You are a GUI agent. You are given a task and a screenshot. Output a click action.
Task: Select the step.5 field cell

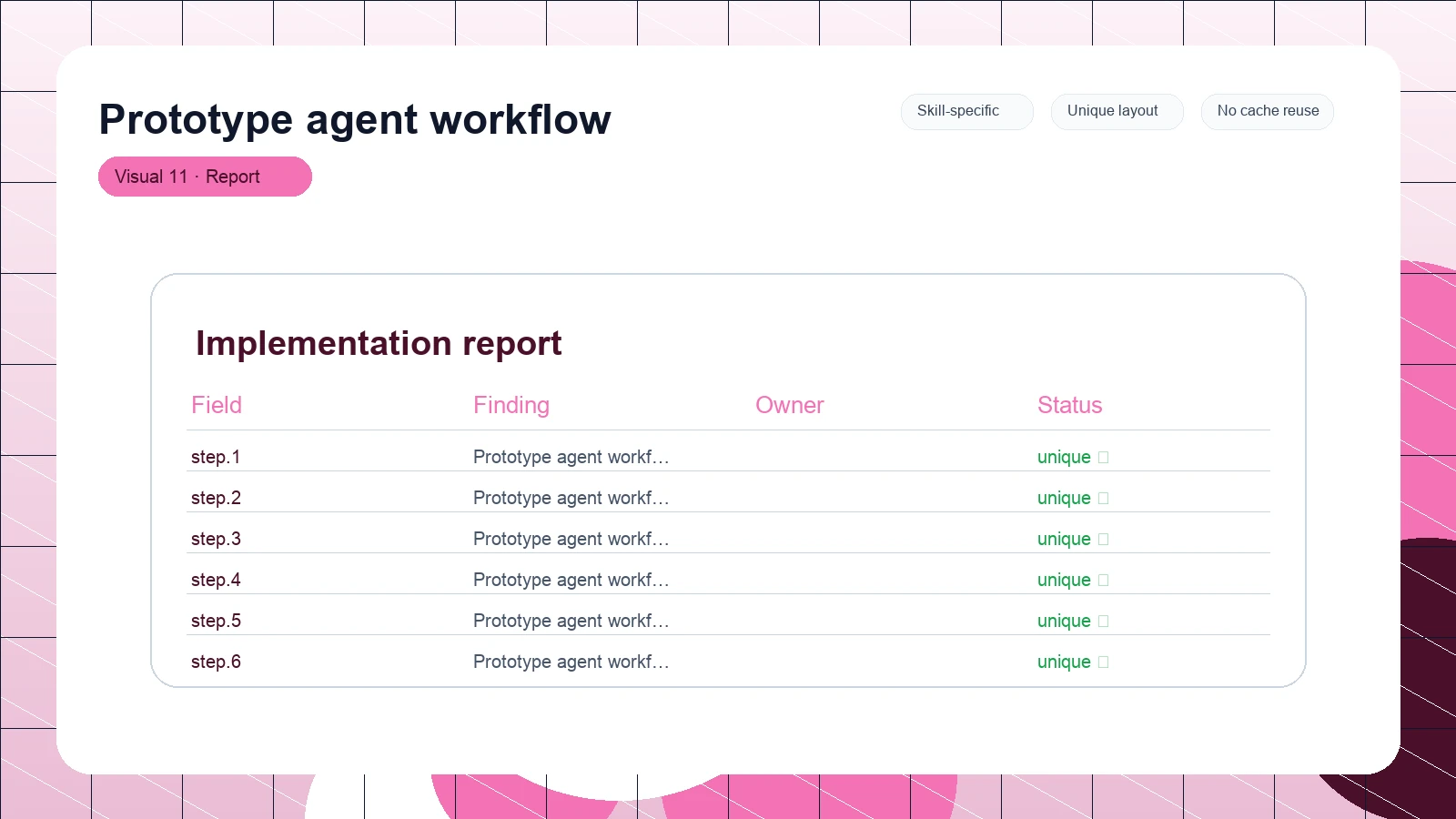[x=216, y=621]
